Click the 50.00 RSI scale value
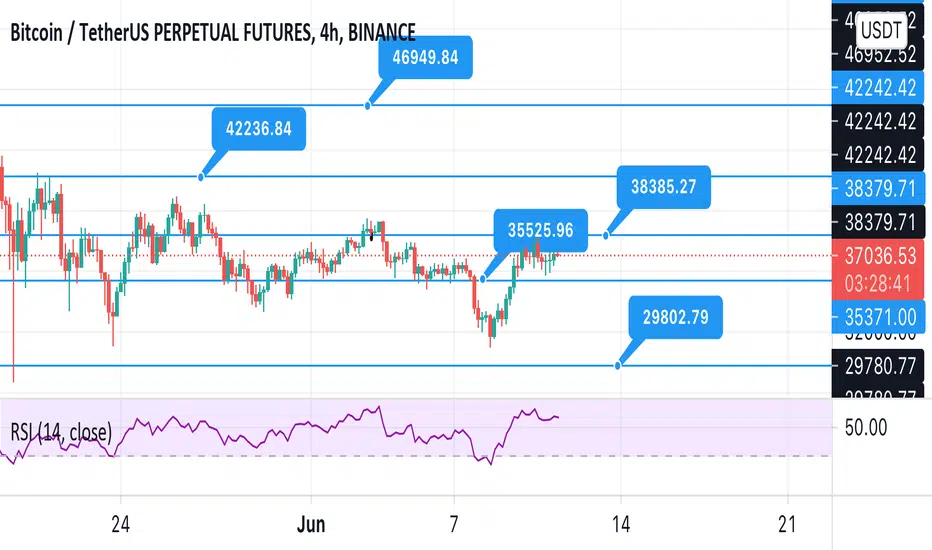Screen dimensions: 932x550 (866, 428)
